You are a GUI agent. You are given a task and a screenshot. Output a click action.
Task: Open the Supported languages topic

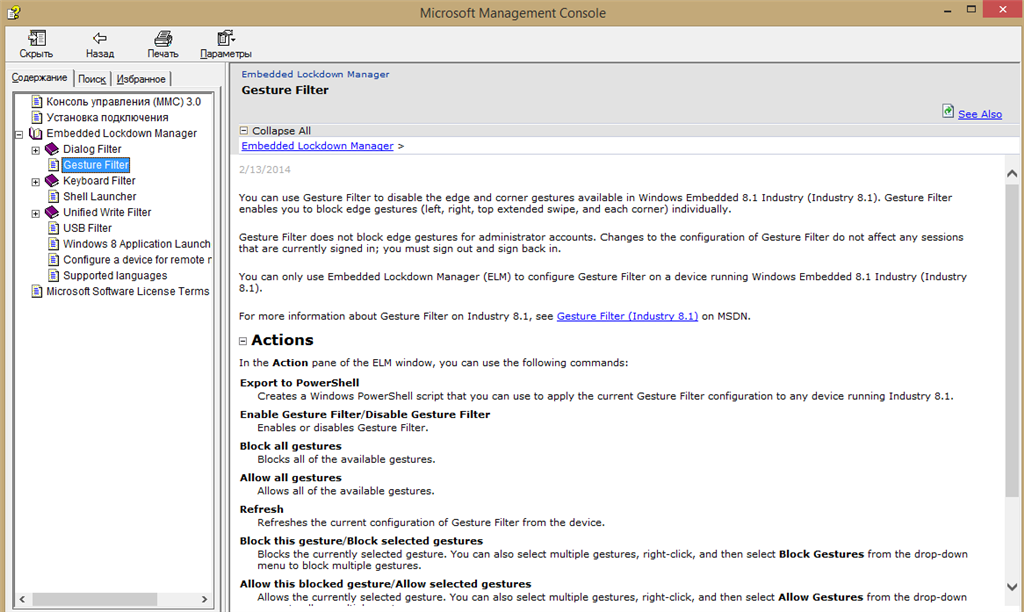point(115,276)
